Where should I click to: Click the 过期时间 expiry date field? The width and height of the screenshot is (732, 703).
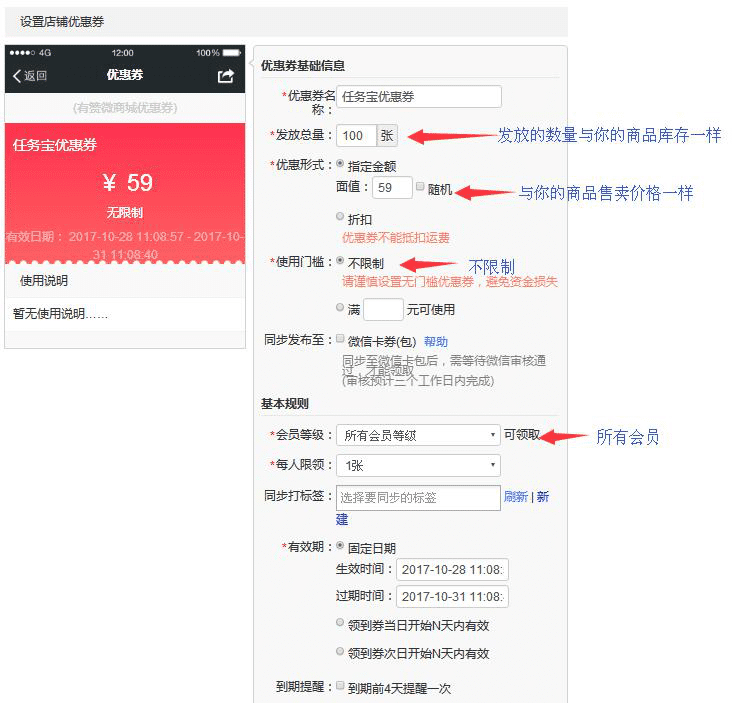tap(452, 597)
